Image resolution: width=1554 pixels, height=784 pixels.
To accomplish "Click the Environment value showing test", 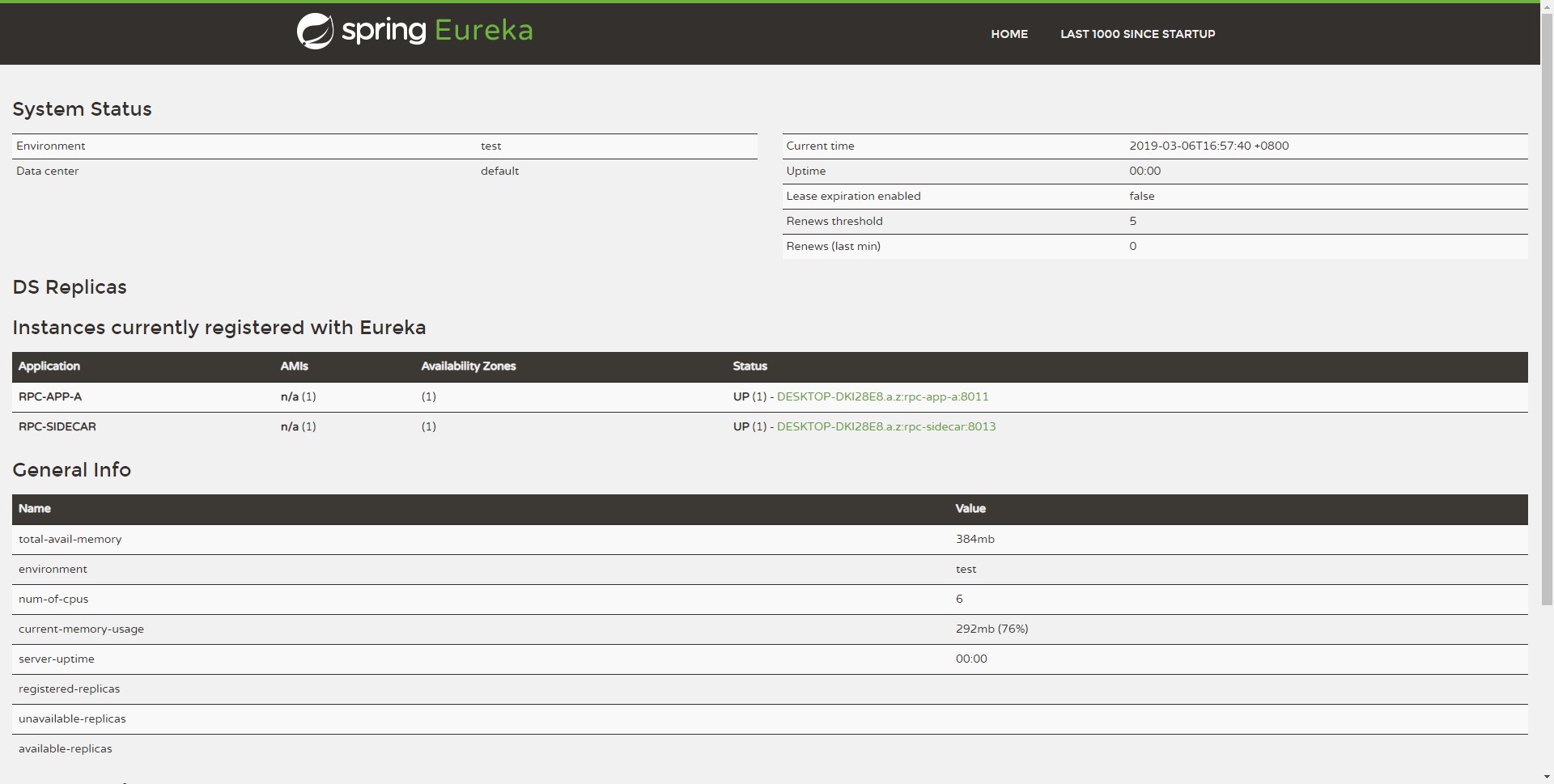I will pos(491,146).
